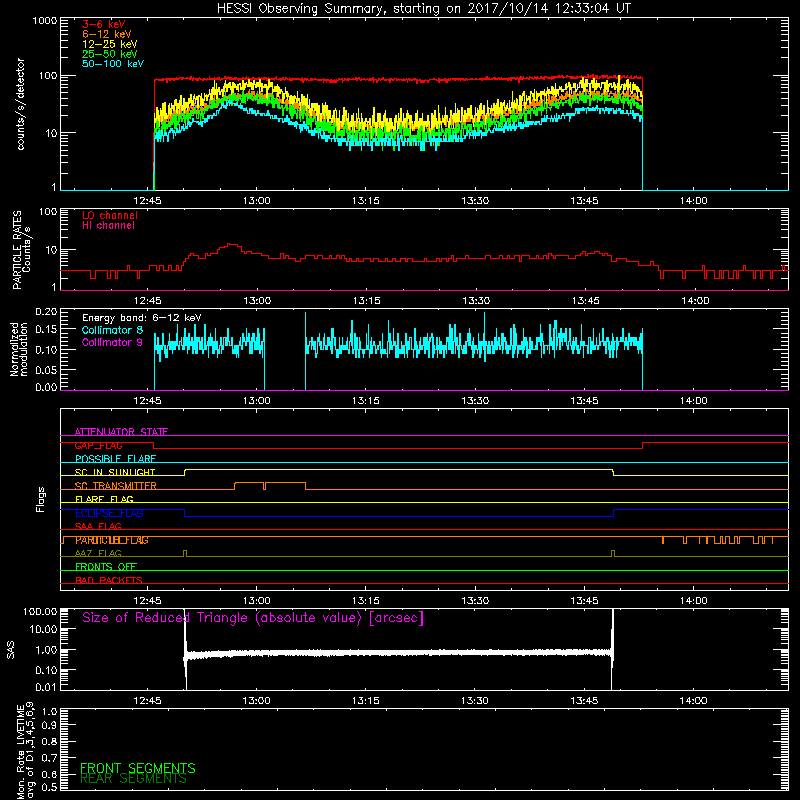Click the SAA_FLAG label
The image size is (800, 800).
coord(98,526)
